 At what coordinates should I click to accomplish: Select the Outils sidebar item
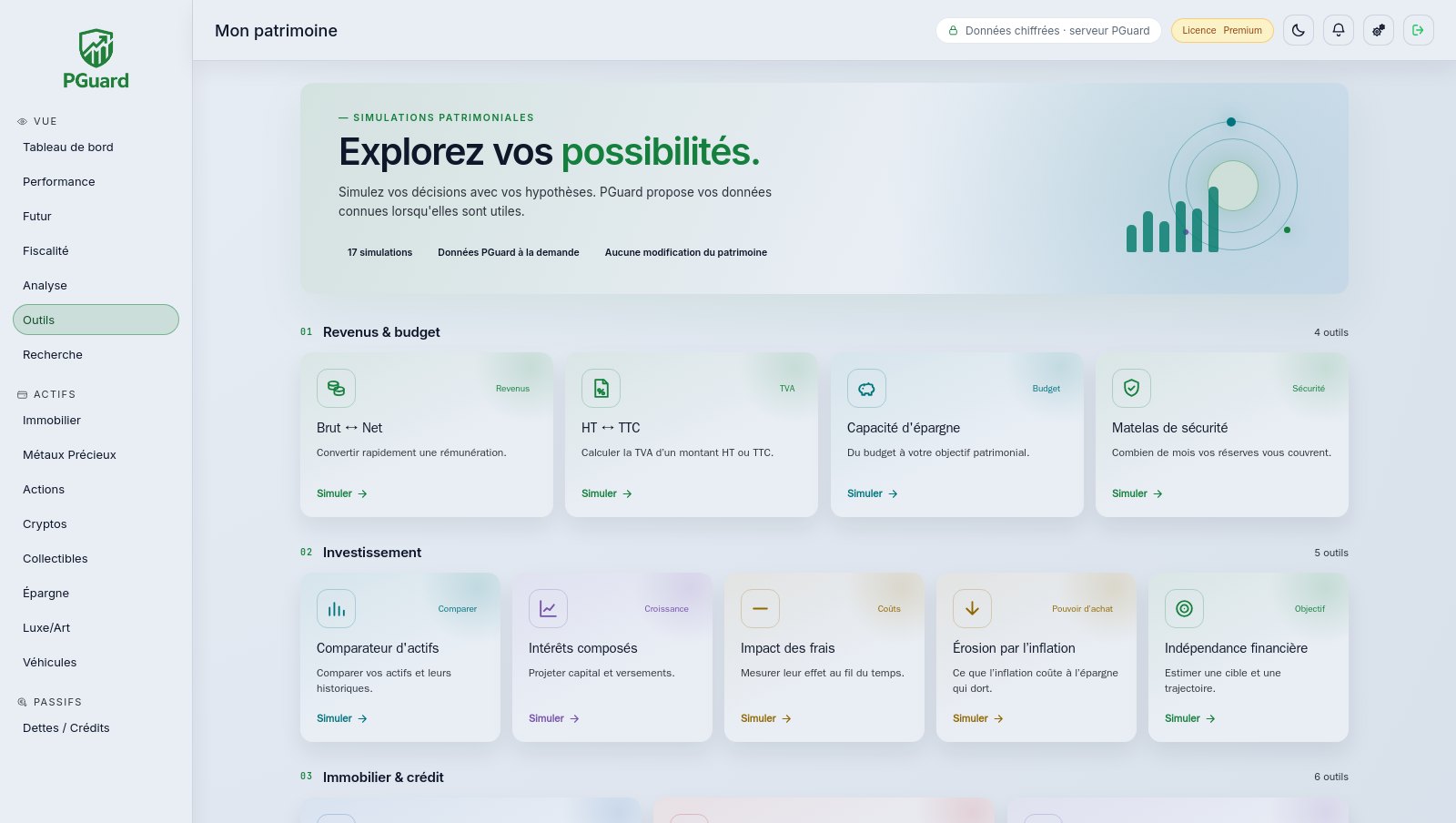point(96,320)
